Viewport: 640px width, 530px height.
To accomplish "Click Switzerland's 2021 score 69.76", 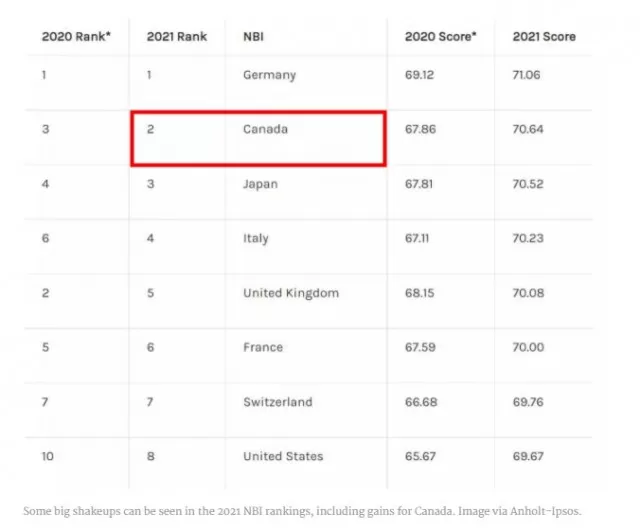I will tap(528, 402).
